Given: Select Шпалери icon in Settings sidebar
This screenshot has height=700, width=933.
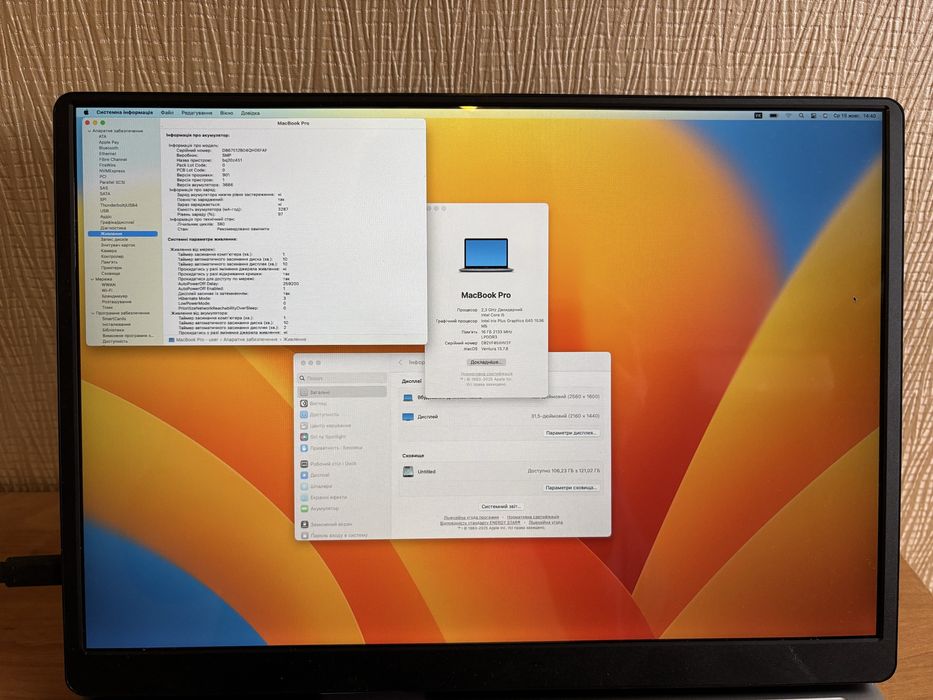Looking at the screenshot, I should coord(304,486).
